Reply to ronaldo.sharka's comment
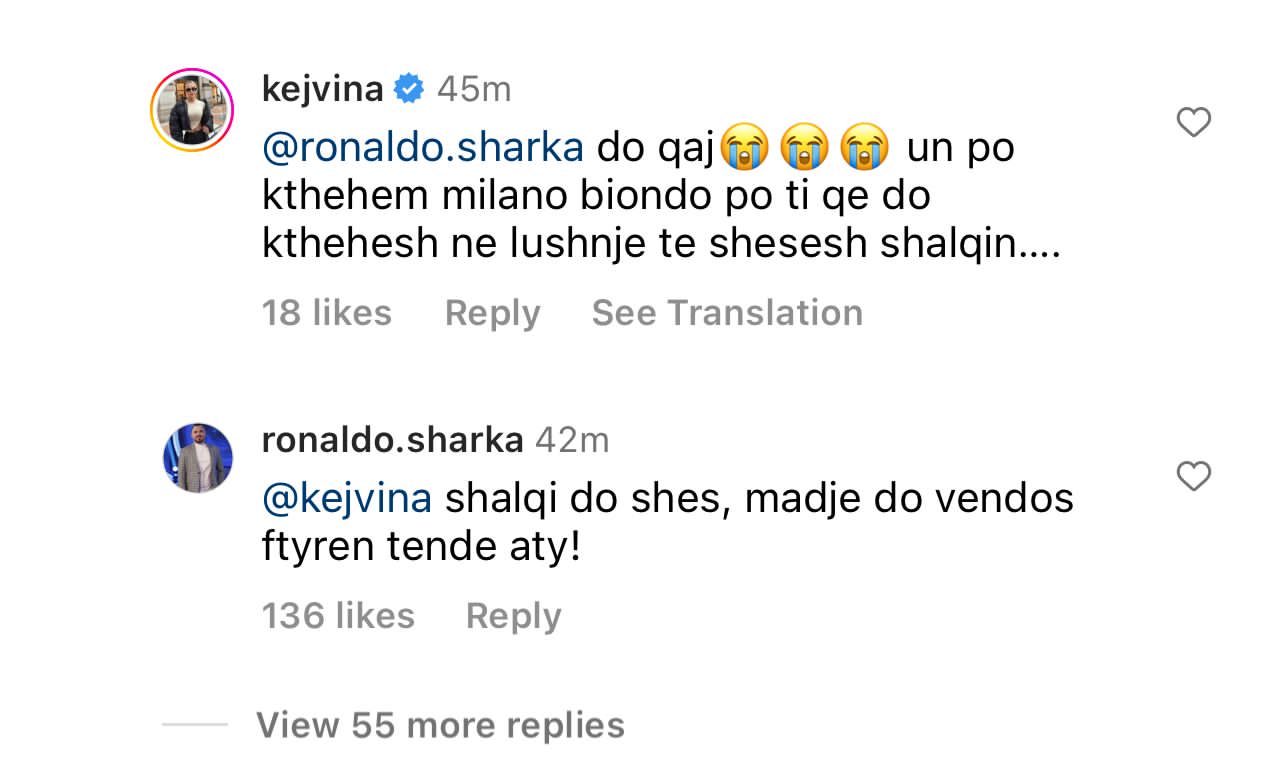The width and height of the screenshot is (1284, 774). 513,616
